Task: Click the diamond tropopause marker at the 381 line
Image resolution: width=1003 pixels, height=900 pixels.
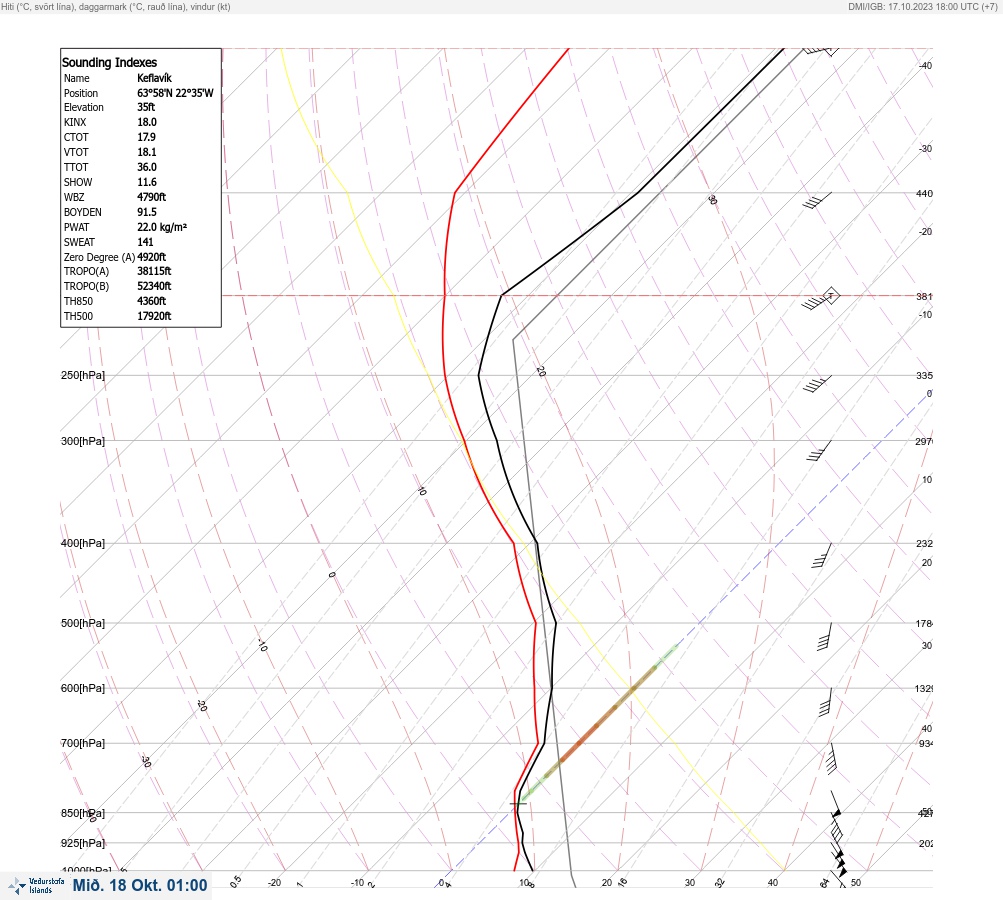Action: coord(830,296)
